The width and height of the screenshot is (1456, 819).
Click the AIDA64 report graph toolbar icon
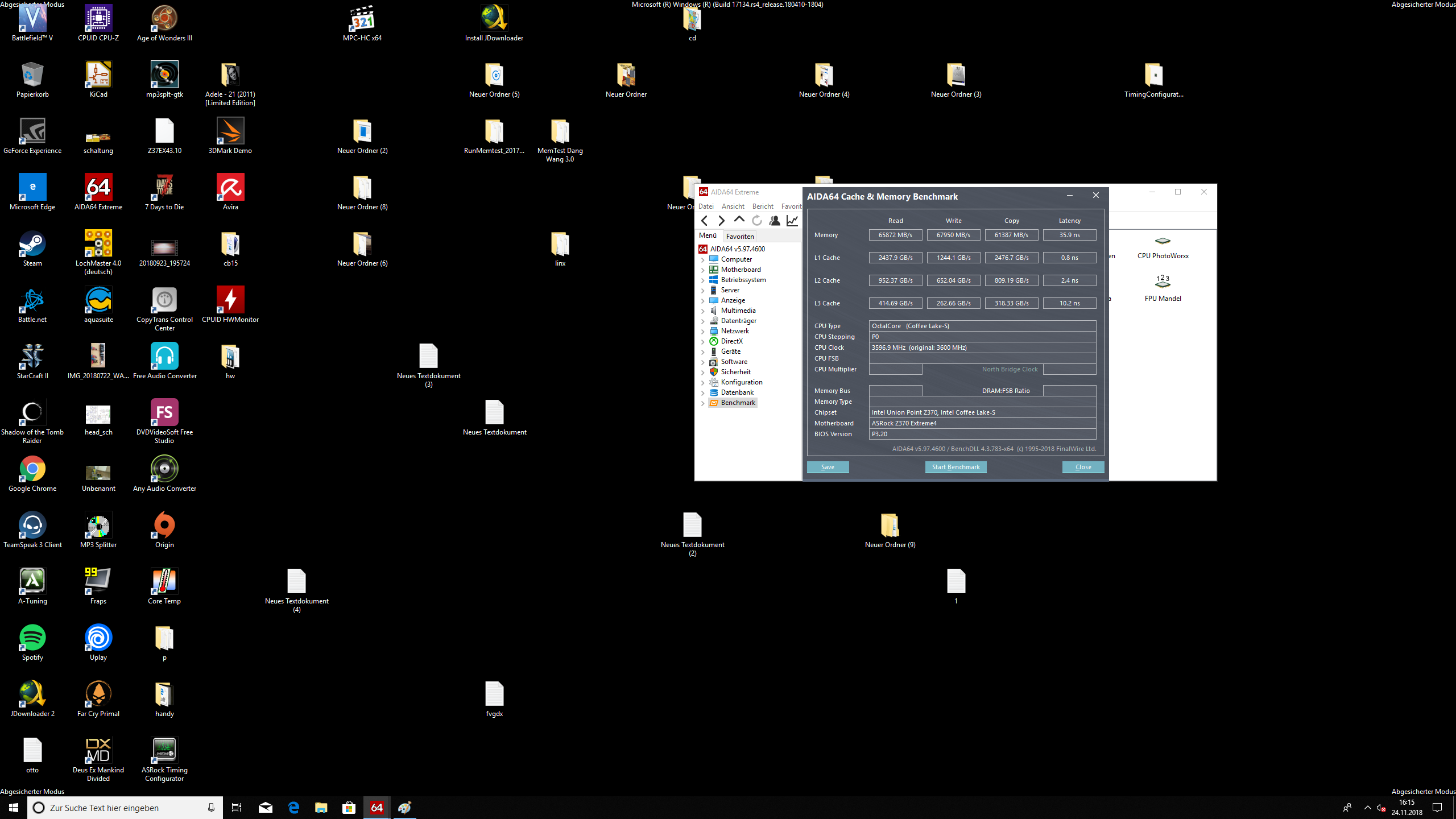792,221
